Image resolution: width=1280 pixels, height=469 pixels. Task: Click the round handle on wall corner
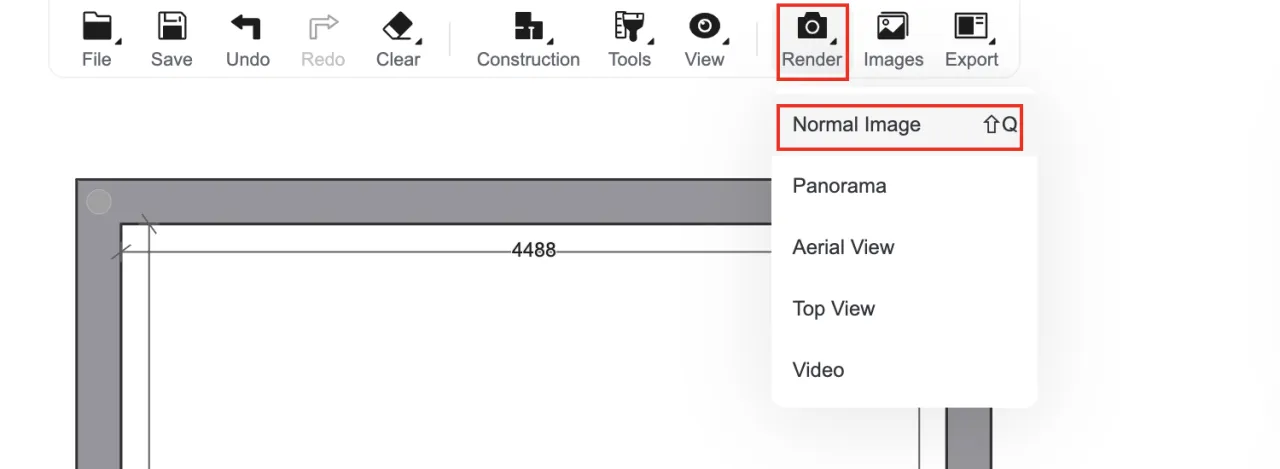[x=99, y=202]
